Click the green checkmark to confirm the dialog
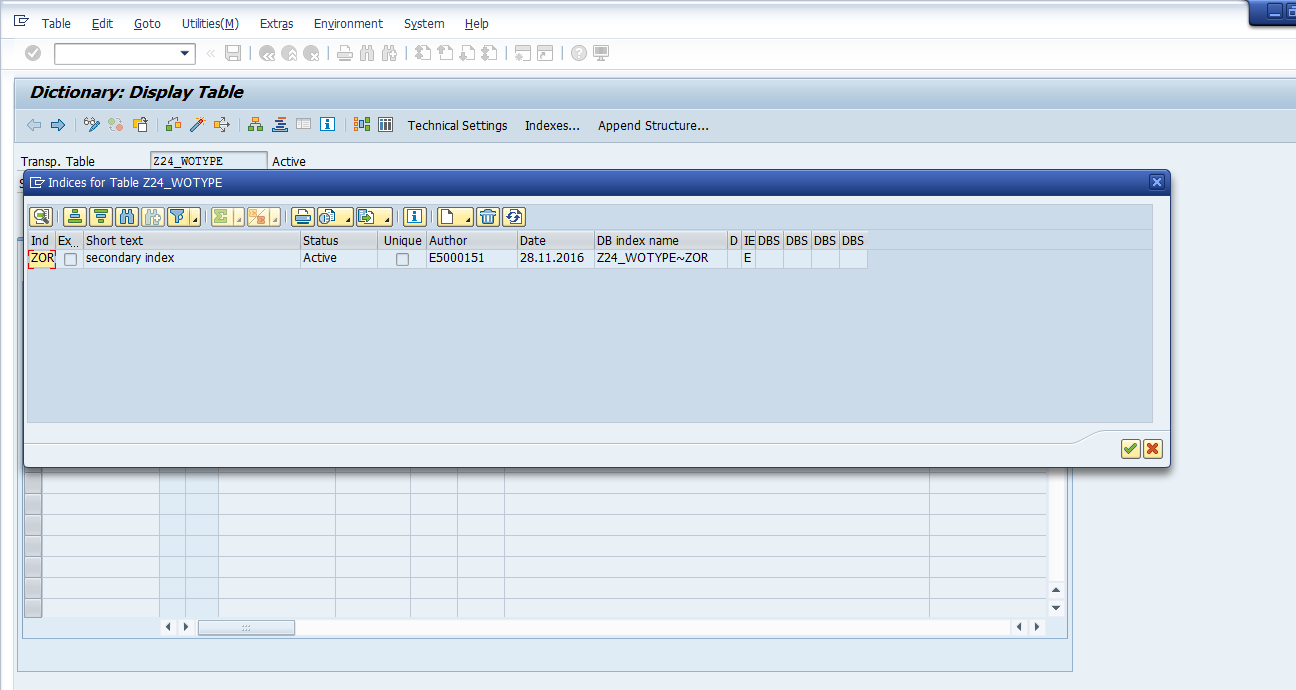 [x=1130, y=449]
